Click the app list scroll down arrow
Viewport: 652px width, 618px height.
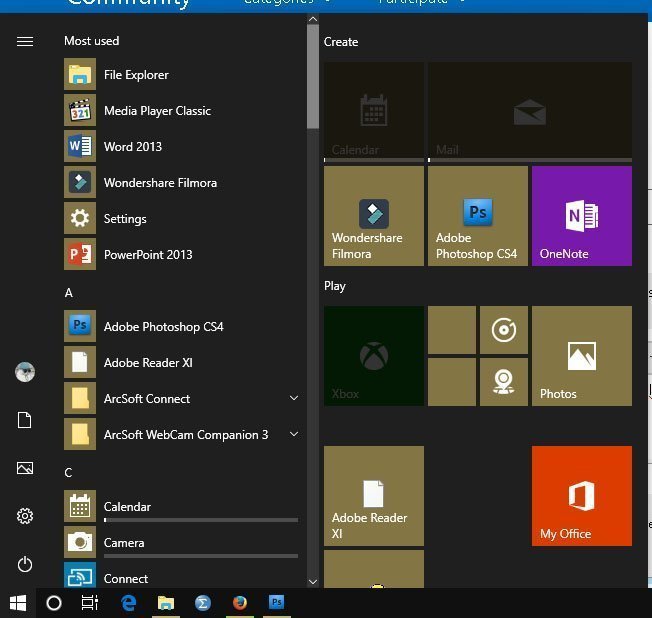pos(313,582)
